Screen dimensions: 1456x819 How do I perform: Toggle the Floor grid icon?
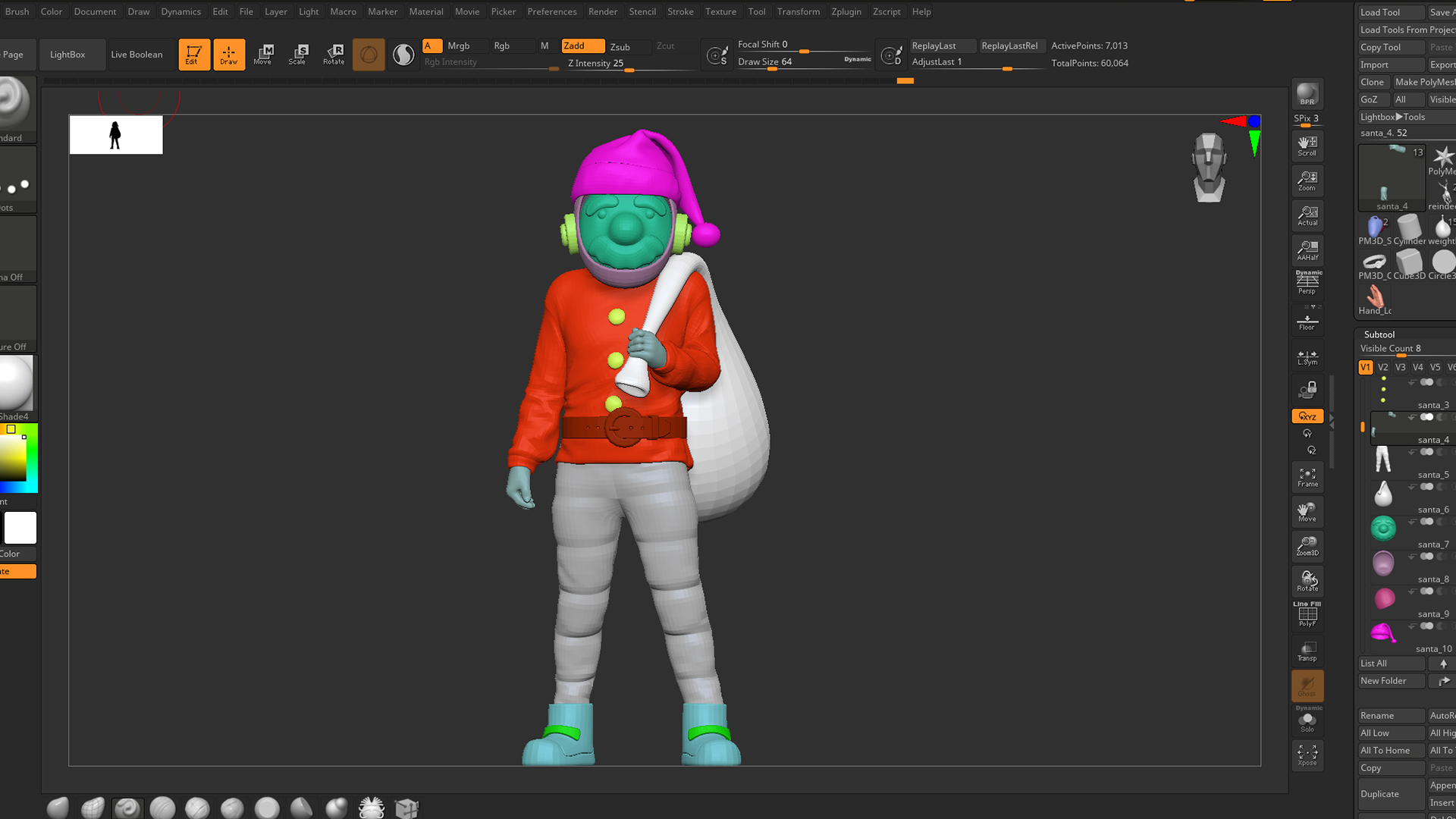tap(1307, 322)
